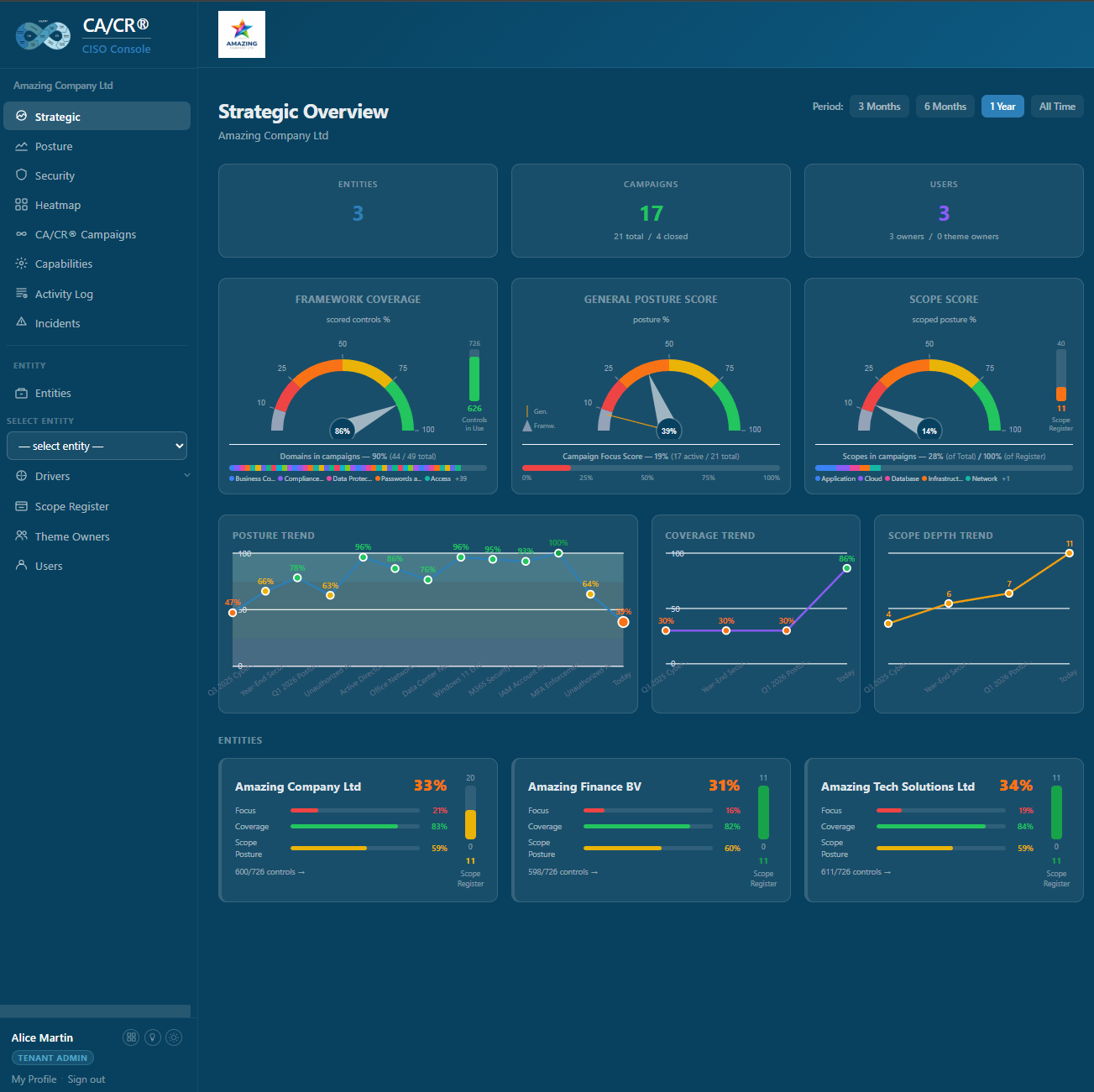Click the Scope Register icon
This screenshot has height=1092, width=1094.
(22, 506)
